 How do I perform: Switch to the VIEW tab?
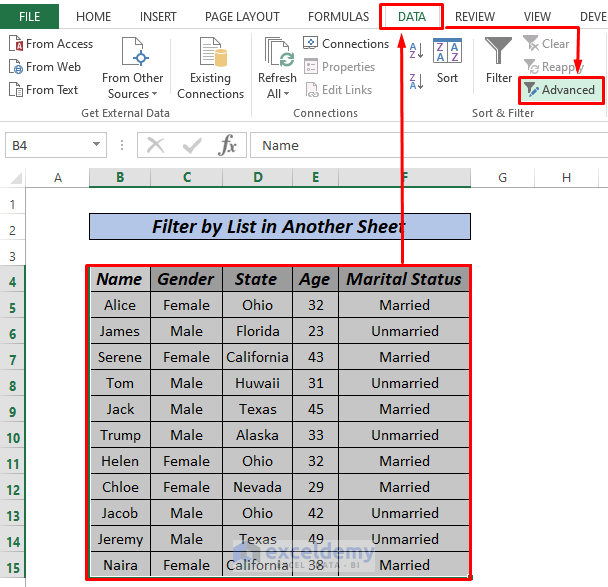coord(537,17)
